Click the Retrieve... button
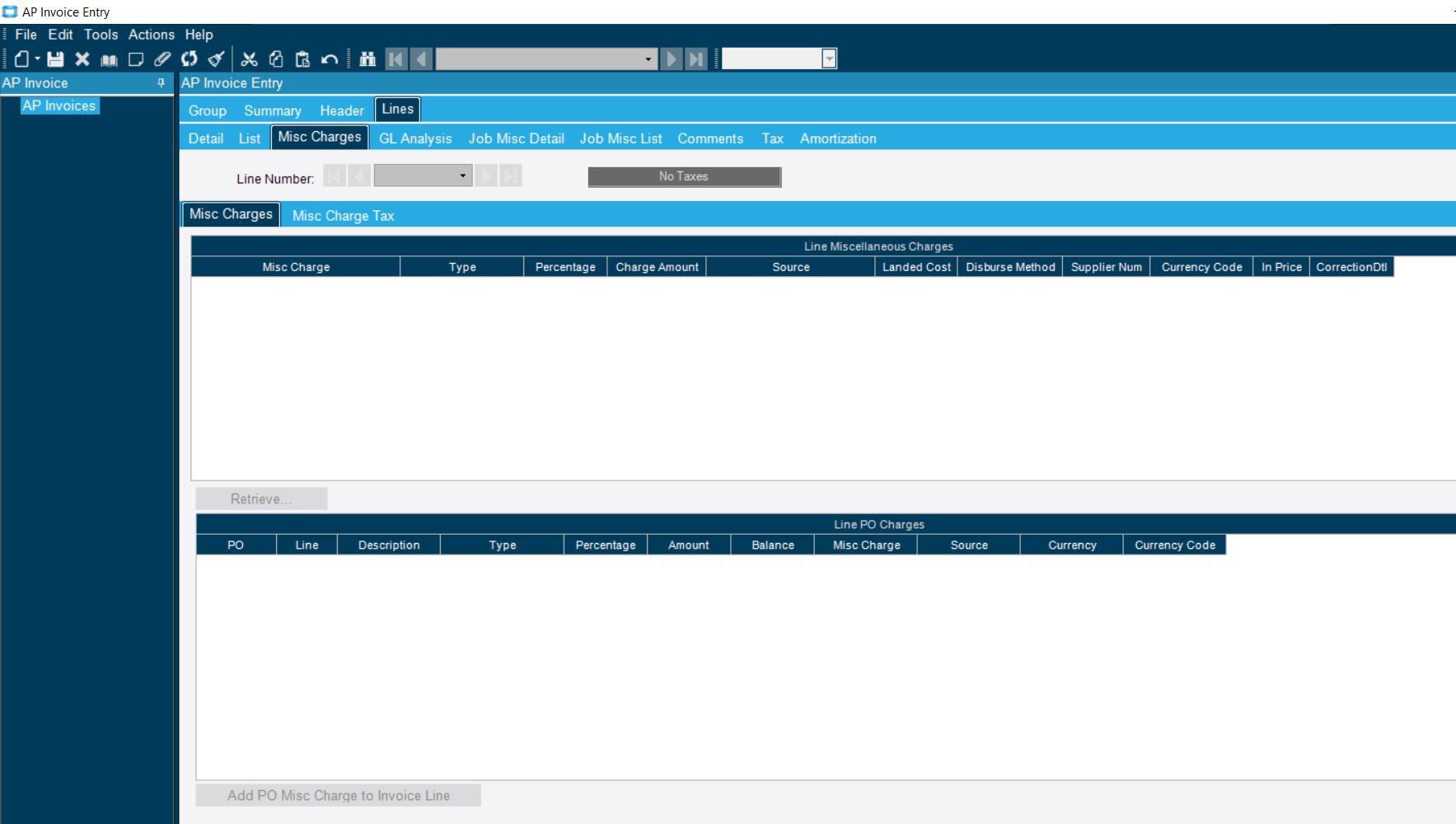The height and width of the screenshot is (824, 1456). 261,499
